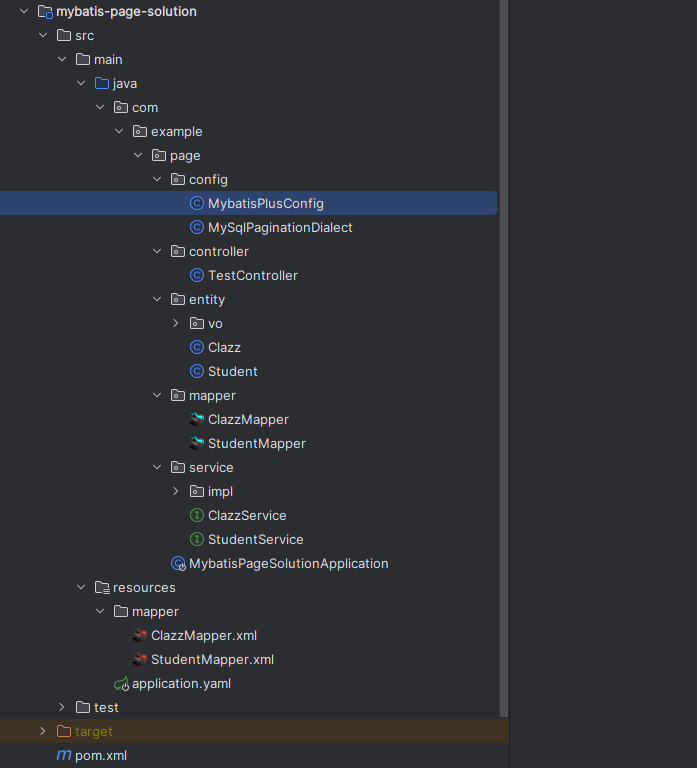Select the Student entity class
697x768 pixels.
232,371
